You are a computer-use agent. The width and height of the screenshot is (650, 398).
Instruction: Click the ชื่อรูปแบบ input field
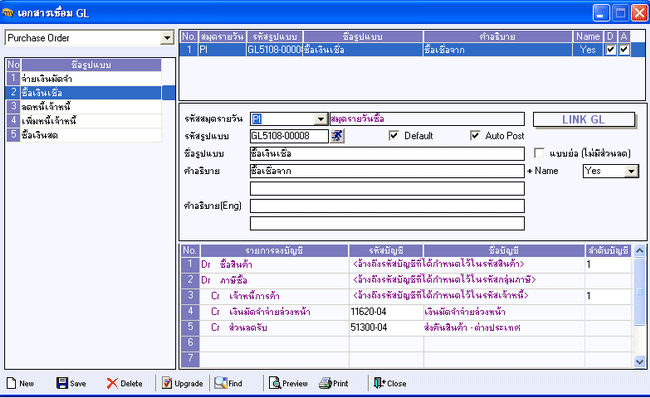click(x=387, y=153)
